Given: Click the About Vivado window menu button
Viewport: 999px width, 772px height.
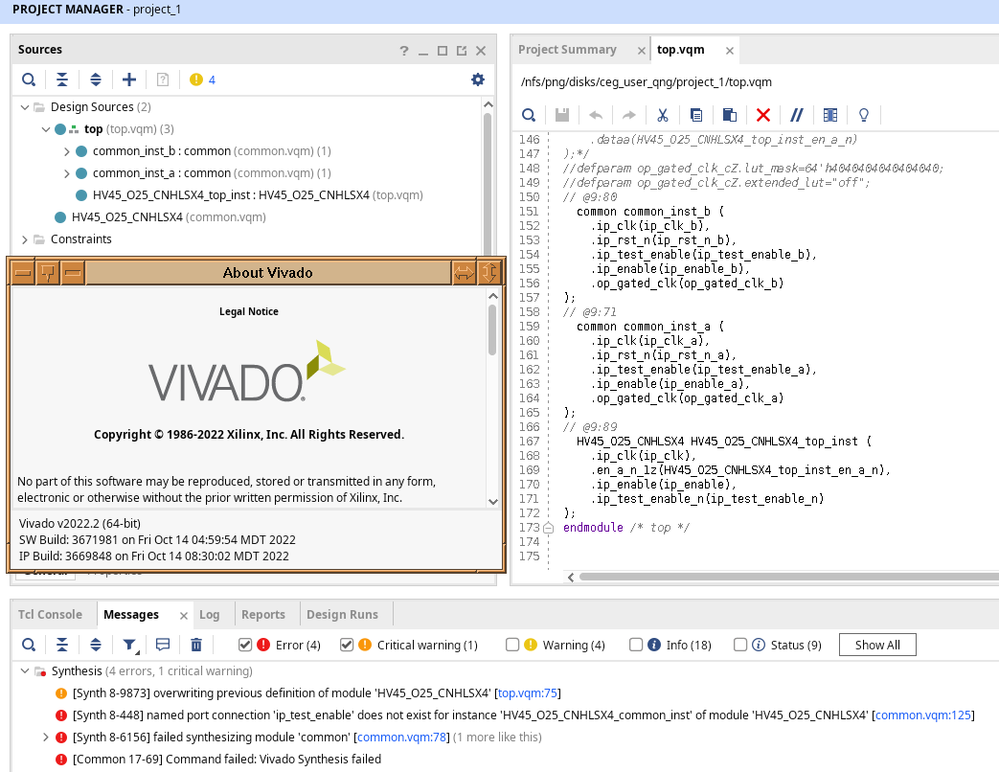Looking at the screenshot, I should (22, 273).
